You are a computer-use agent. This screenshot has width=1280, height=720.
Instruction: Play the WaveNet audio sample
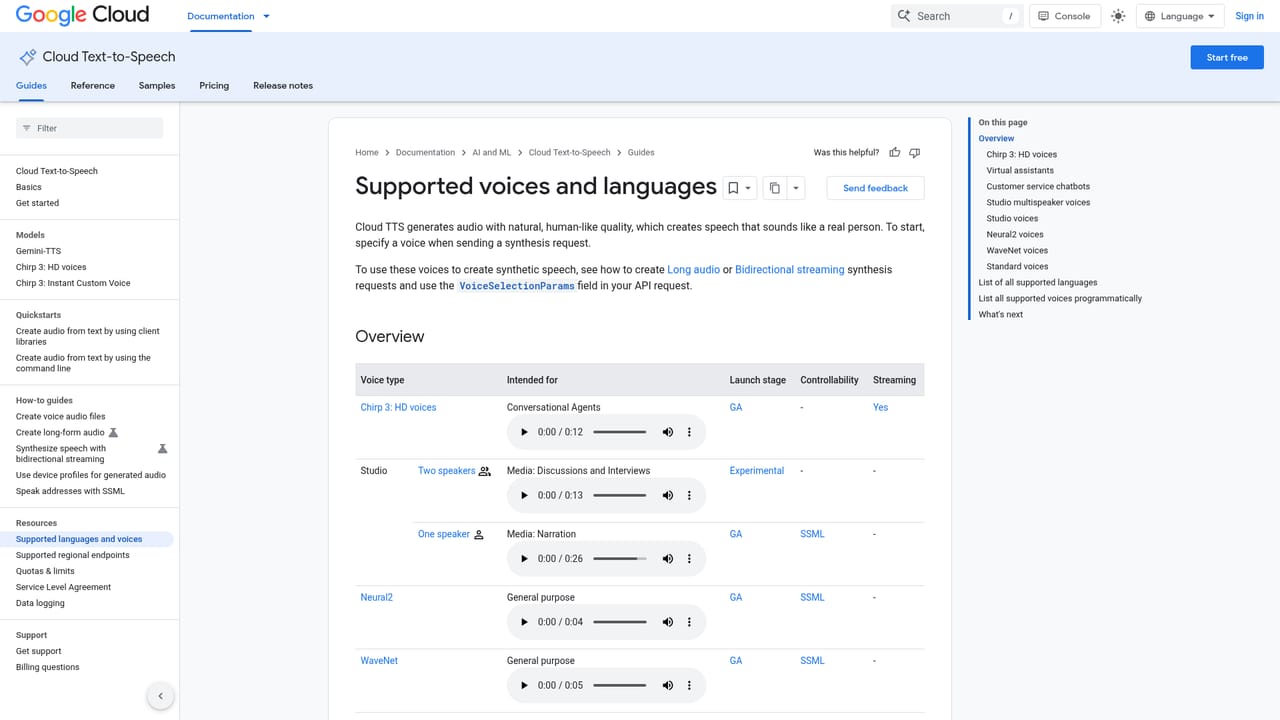point(523,685)
